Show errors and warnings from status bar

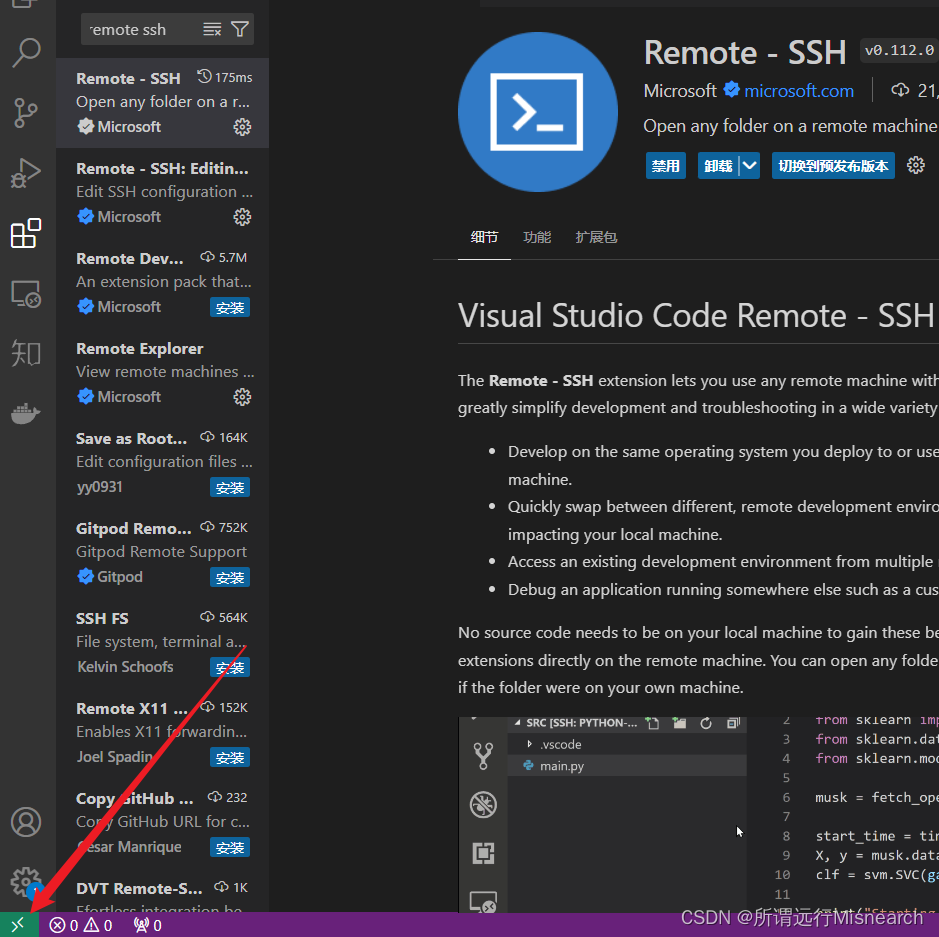coord(81,926)
